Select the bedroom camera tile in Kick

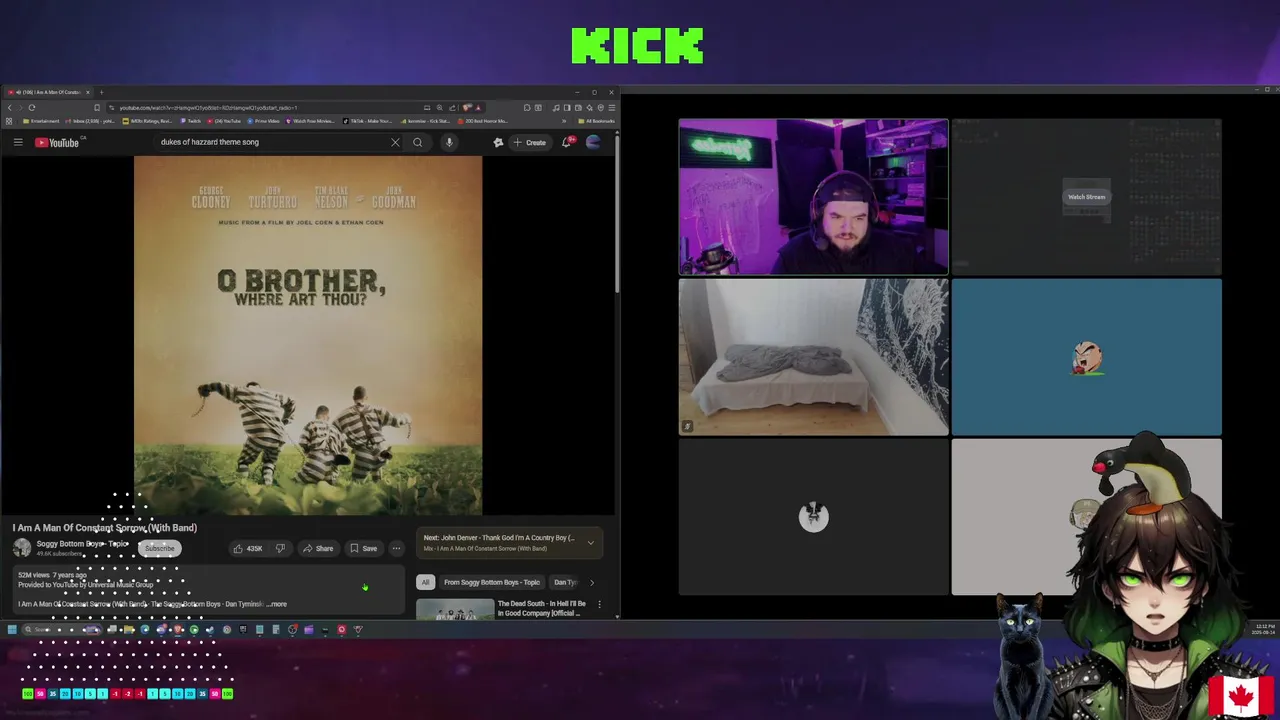click(813, 357)
